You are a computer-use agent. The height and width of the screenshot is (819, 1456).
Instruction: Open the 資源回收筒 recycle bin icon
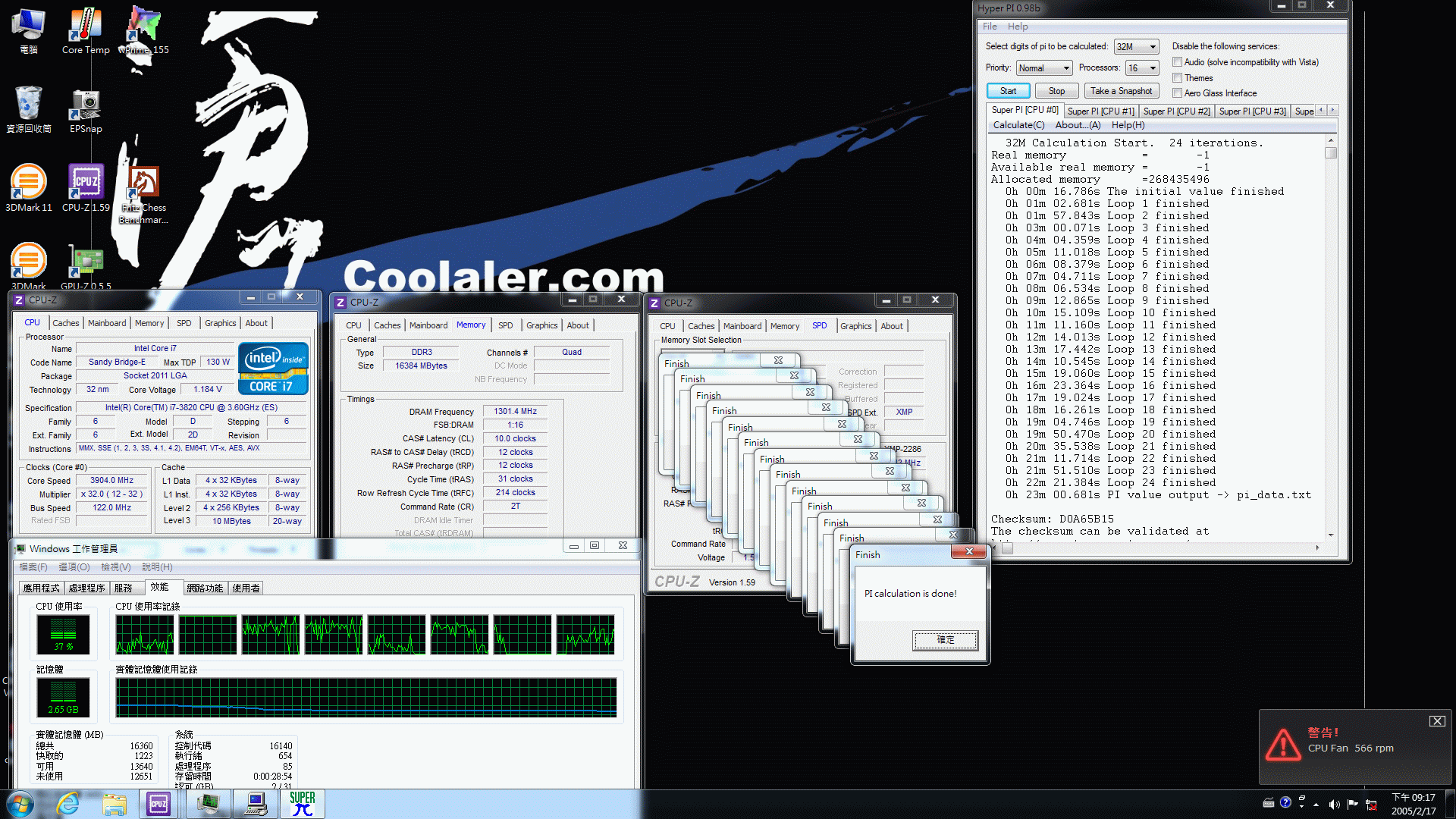(29, 110)
